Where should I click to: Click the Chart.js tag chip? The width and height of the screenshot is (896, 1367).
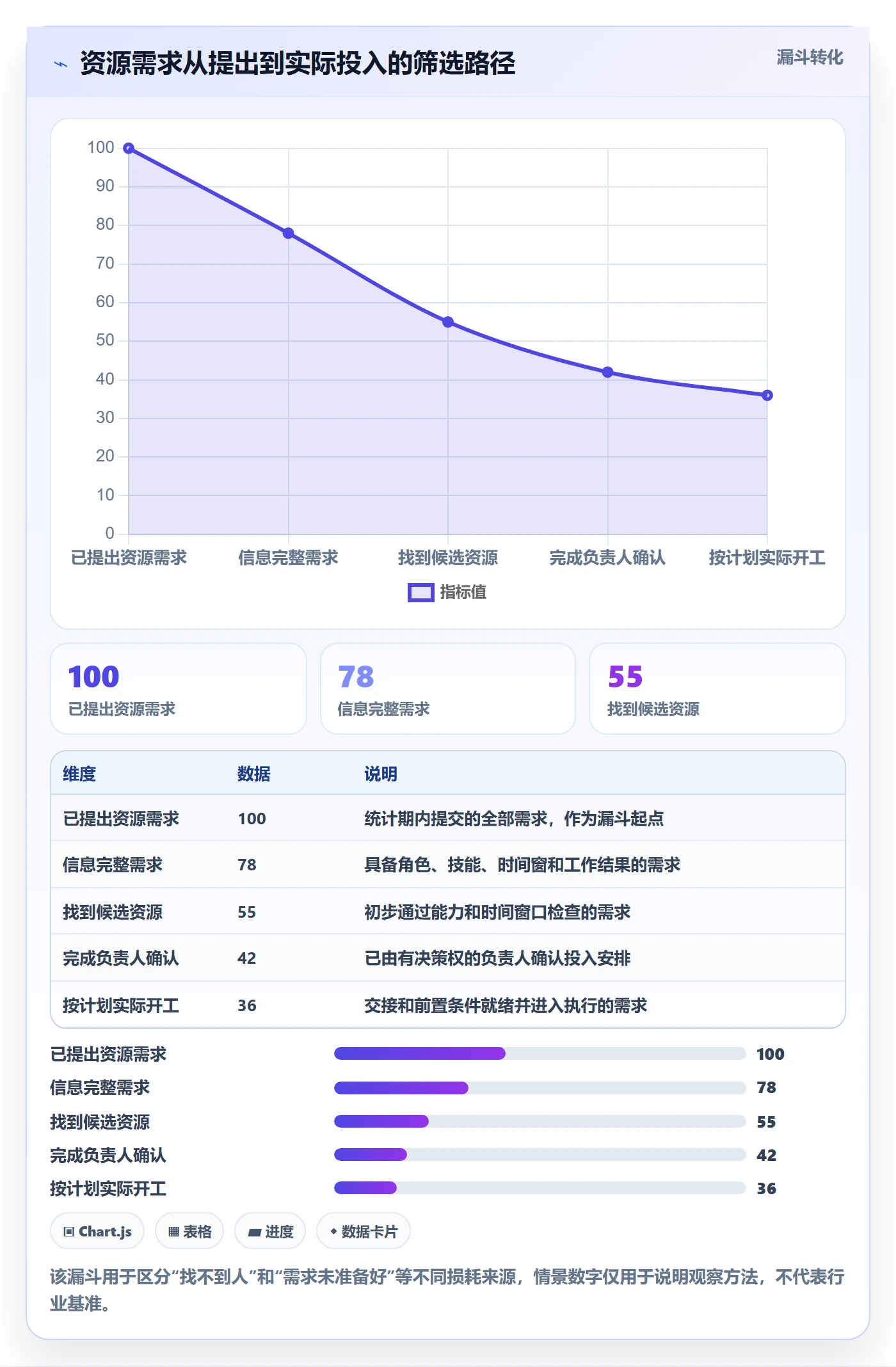click(97, 1231)
